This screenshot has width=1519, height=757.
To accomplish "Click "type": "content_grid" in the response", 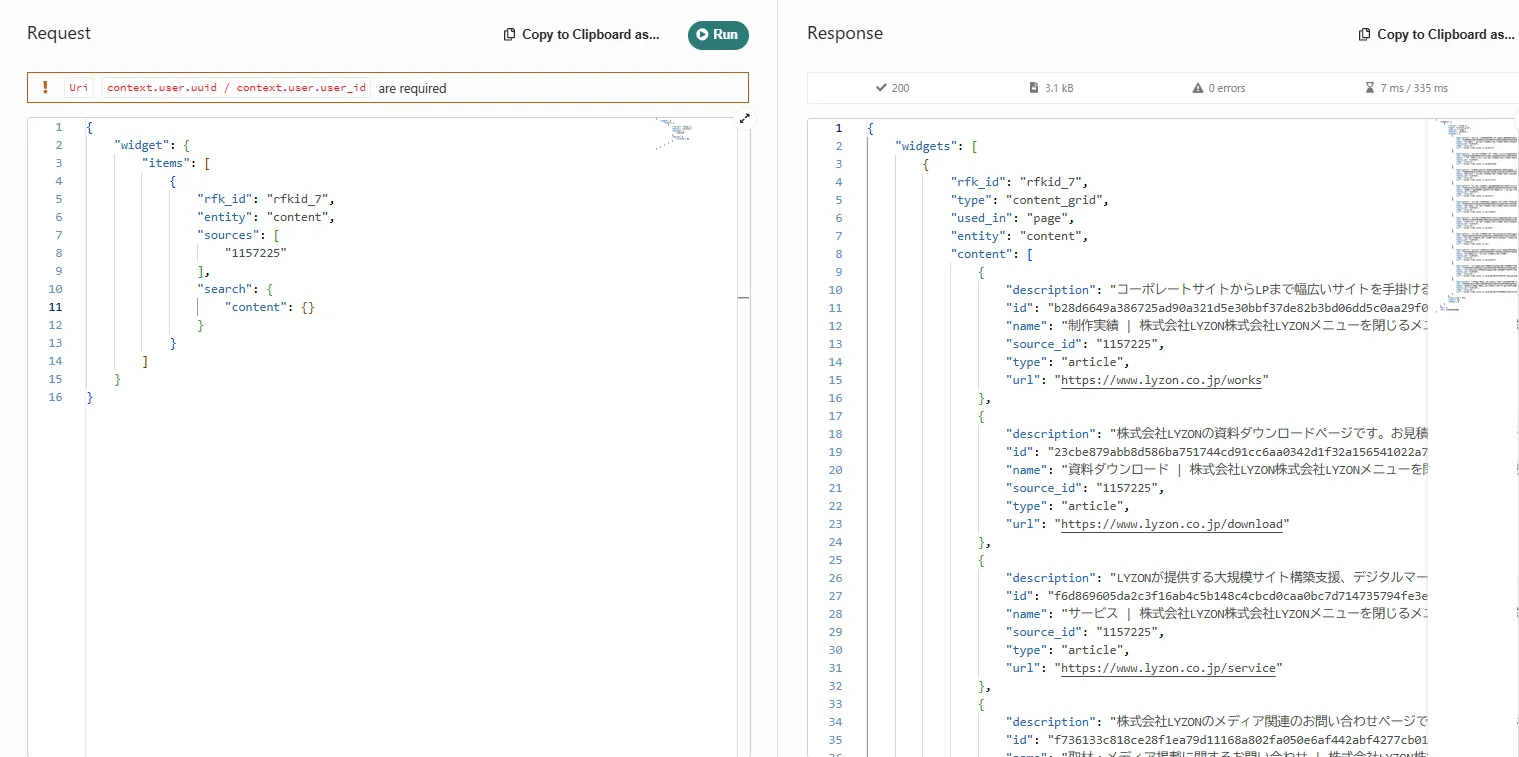I will 1029,200.
